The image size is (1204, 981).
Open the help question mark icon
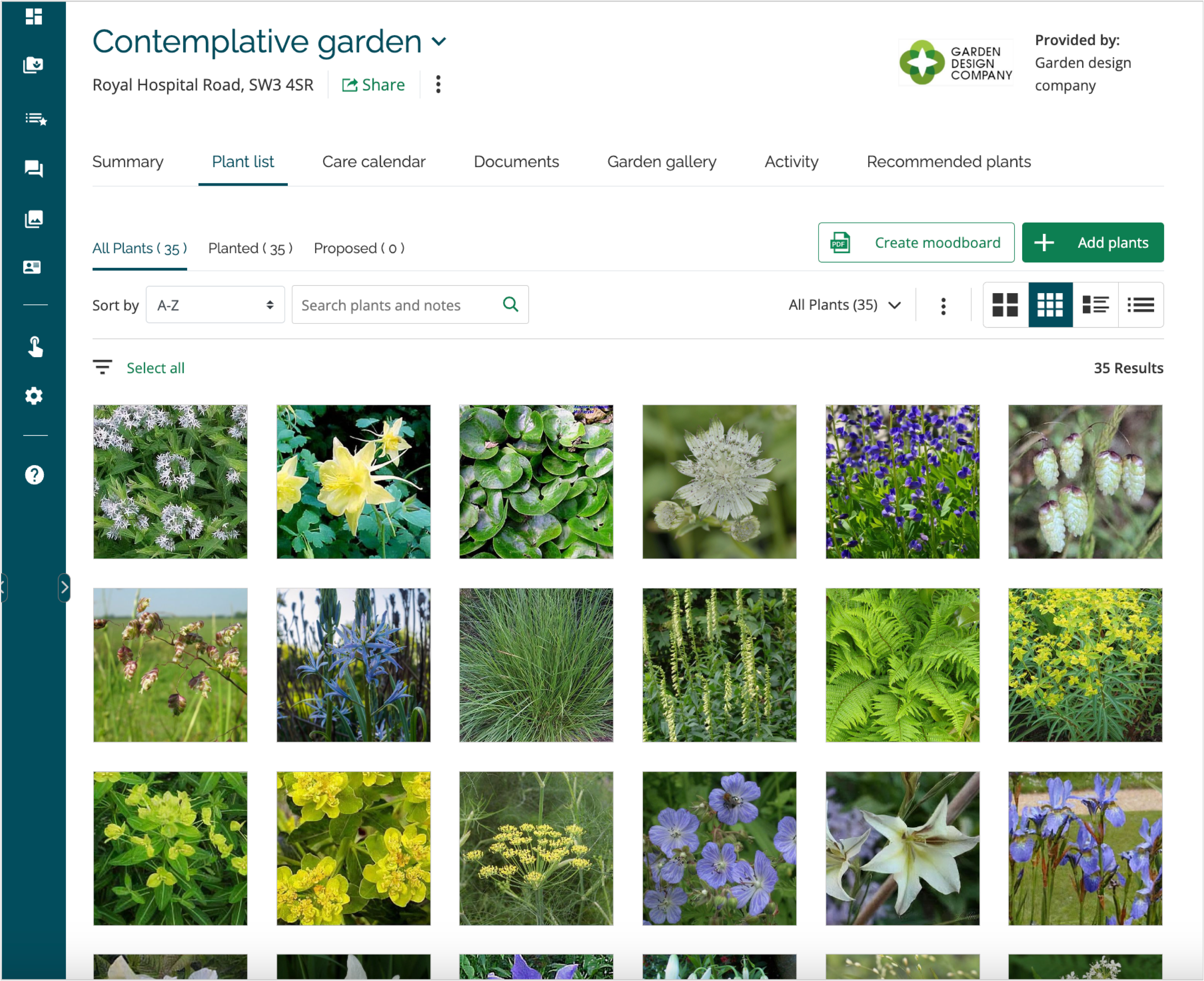[x=34, y=475]
